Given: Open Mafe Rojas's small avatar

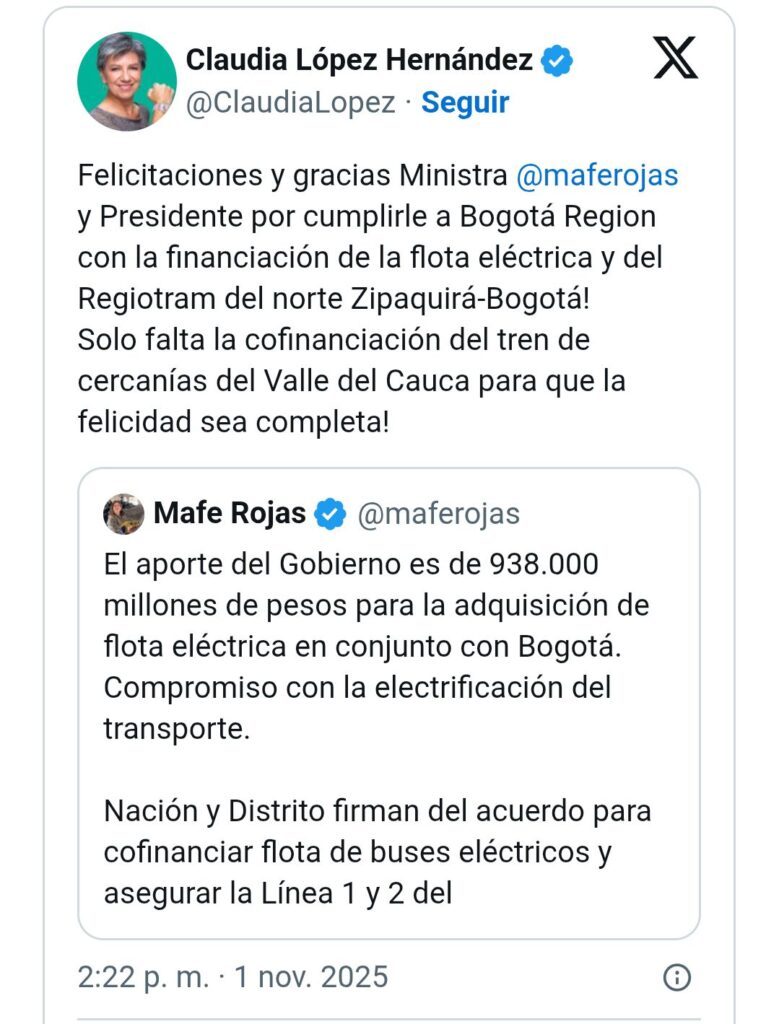Looking at the screenshot, I should 124,514.
